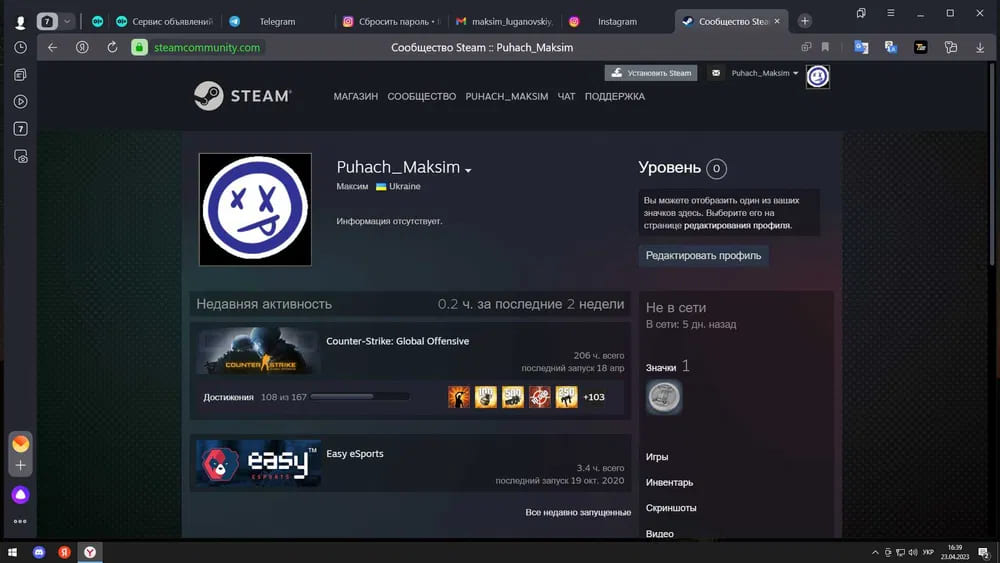The width and height of the screenshot is (1000, 563).
Task: Switch to the Сервис объявлений tab
Action: [x=165, y=22]
